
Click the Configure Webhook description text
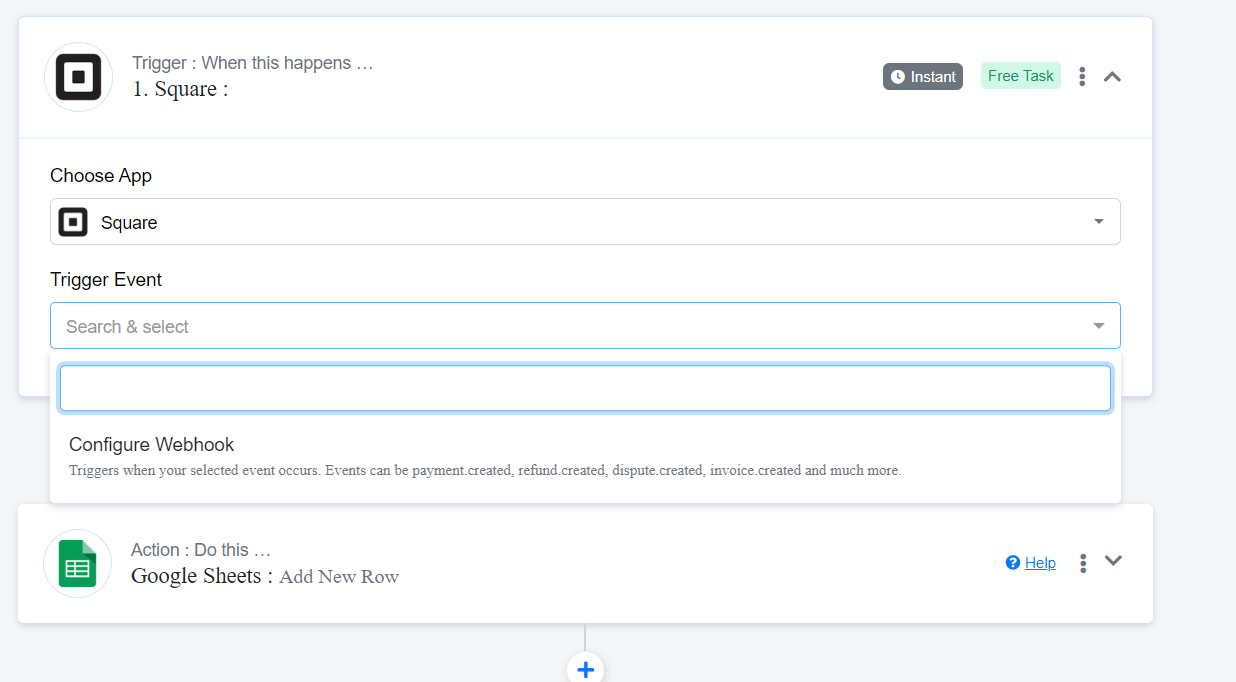pyautogui.click(x=485, y=470)
